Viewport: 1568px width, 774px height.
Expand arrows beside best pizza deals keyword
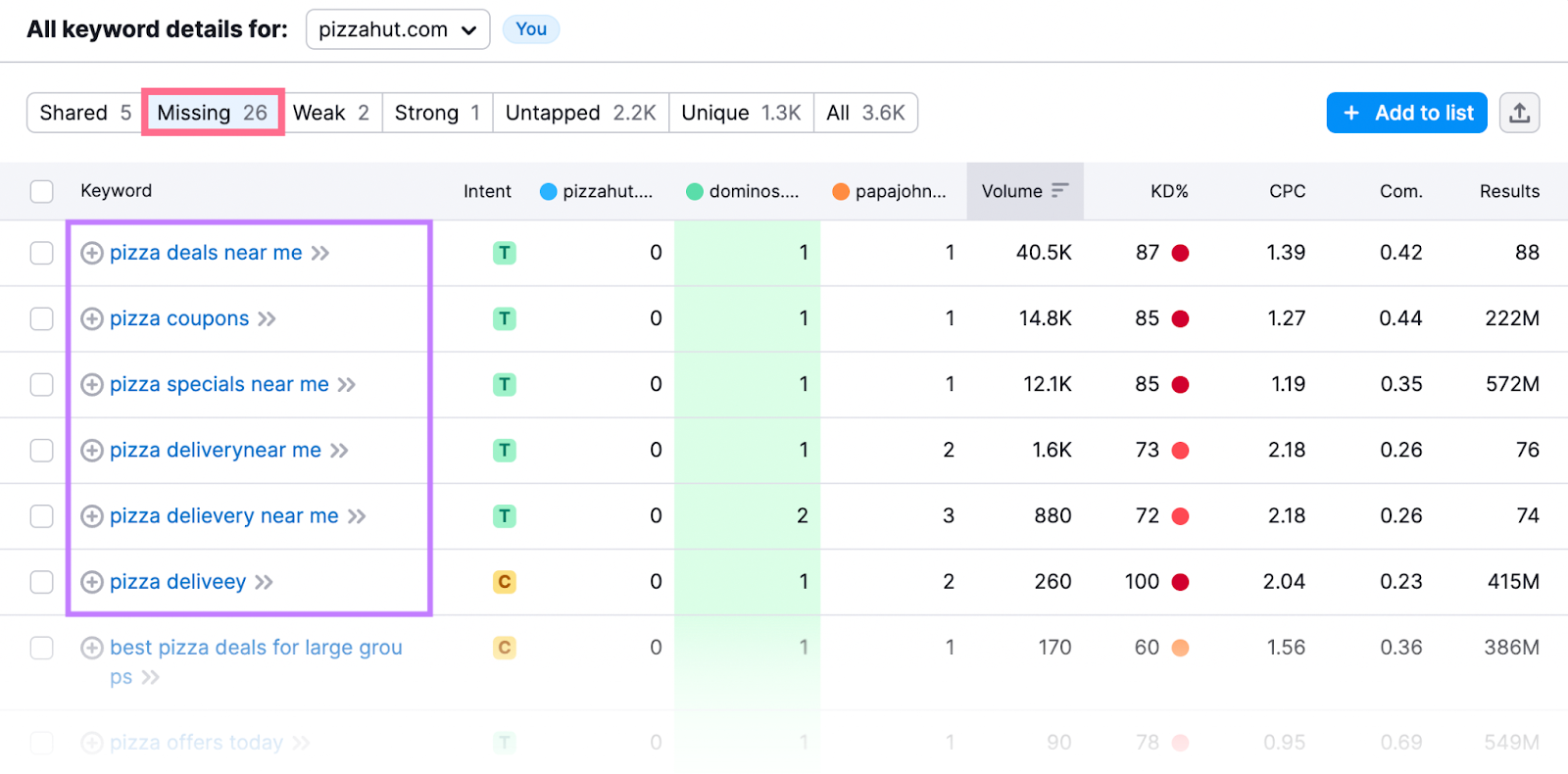(150, 677)
